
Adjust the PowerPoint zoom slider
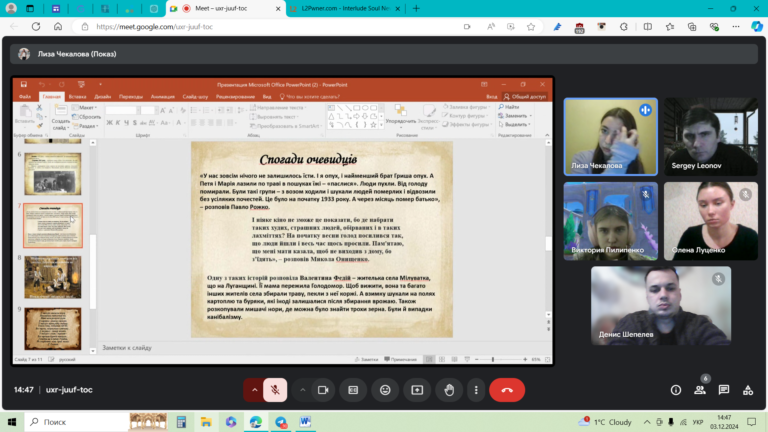[493, 360]
